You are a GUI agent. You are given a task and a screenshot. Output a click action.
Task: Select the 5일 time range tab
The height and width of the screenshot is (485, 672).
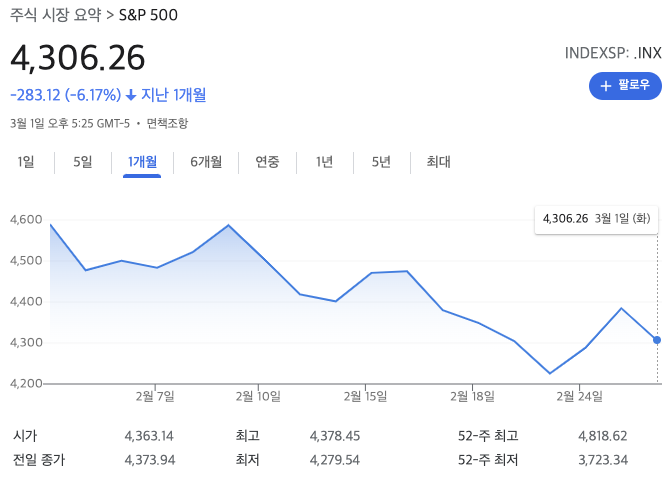coord(83,162)
